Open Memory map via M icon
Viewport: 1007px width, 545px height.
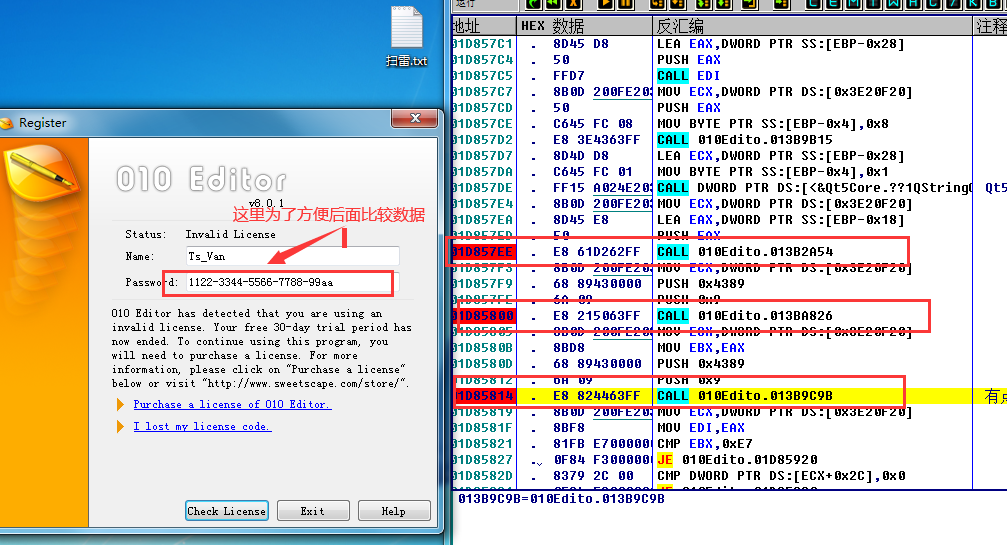(854, 3)
